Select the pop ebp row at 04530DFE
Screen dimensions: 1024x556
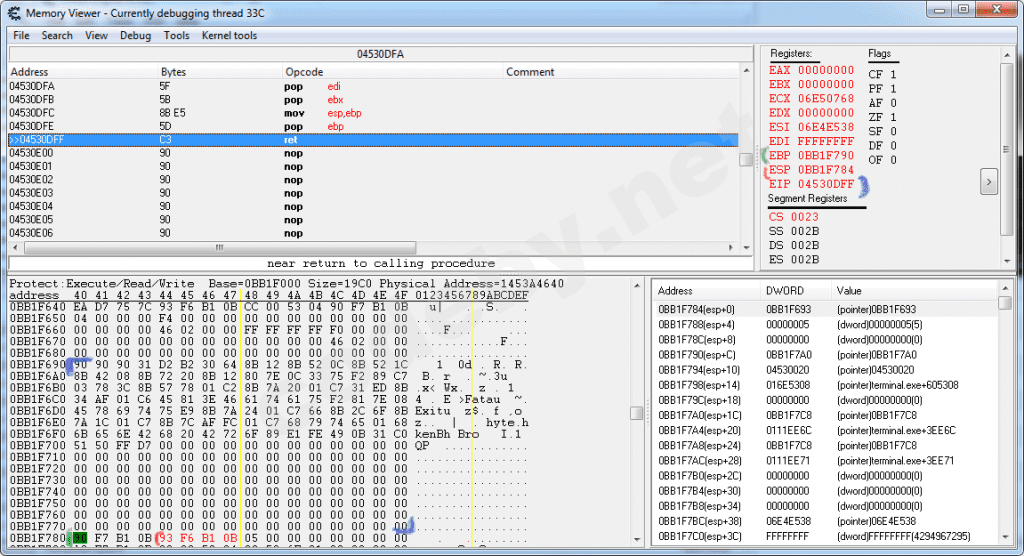pyautogui.click(x=373, y=126)
